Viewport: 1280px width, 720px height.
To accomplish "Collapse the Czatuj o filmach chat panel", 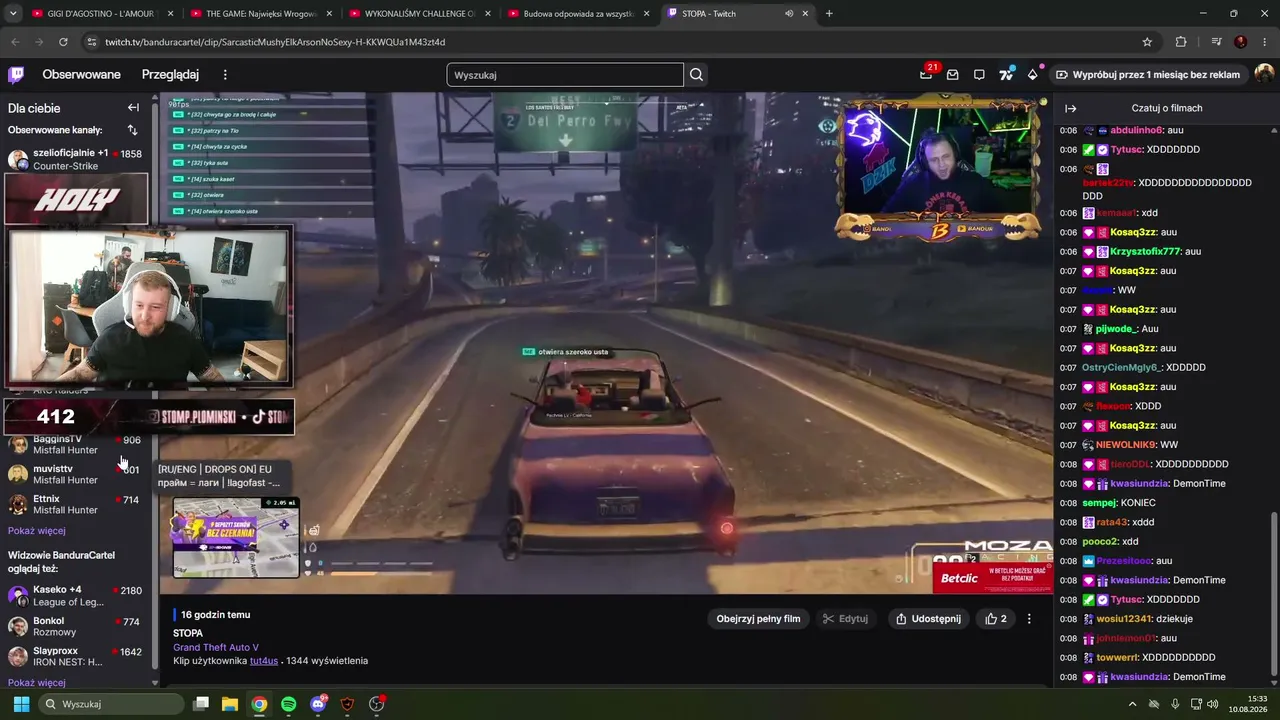I will 1070,108.
